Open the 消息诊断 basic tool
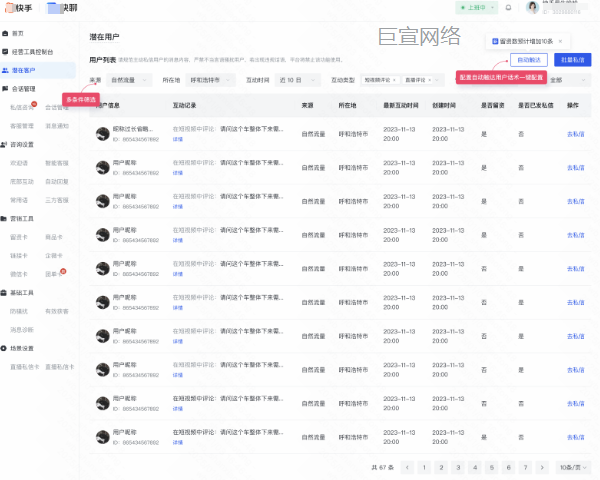This screenshot has height=480, width=600. [x=21, y=330]
